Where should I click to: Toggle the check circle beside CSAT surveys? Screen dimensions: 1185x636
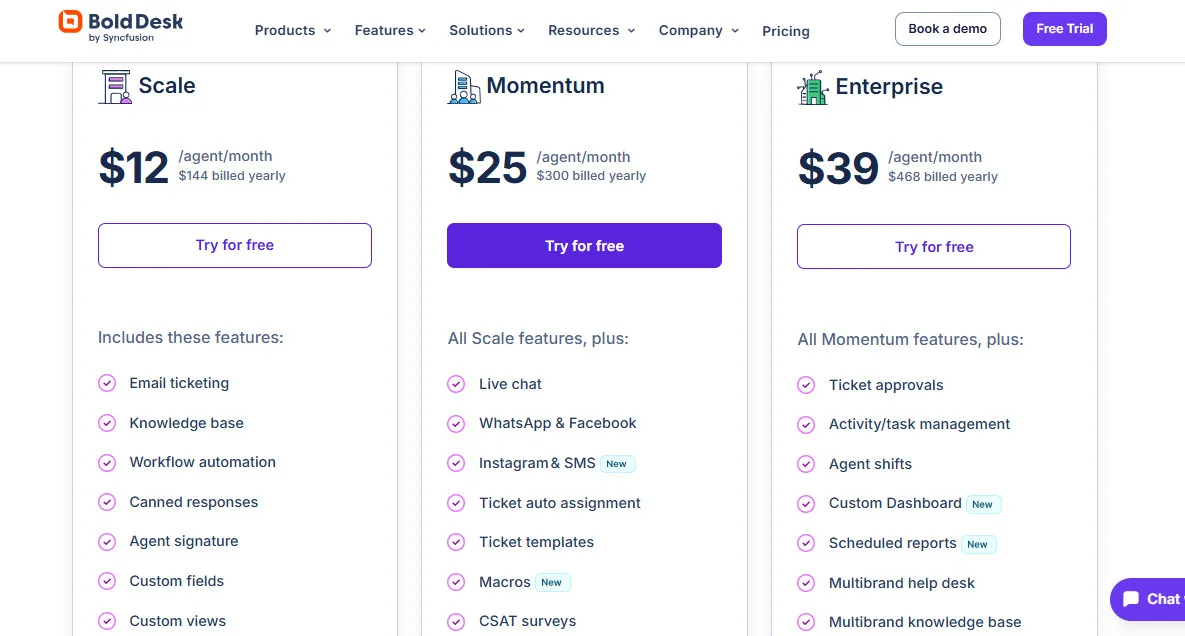tap(456, 621)
